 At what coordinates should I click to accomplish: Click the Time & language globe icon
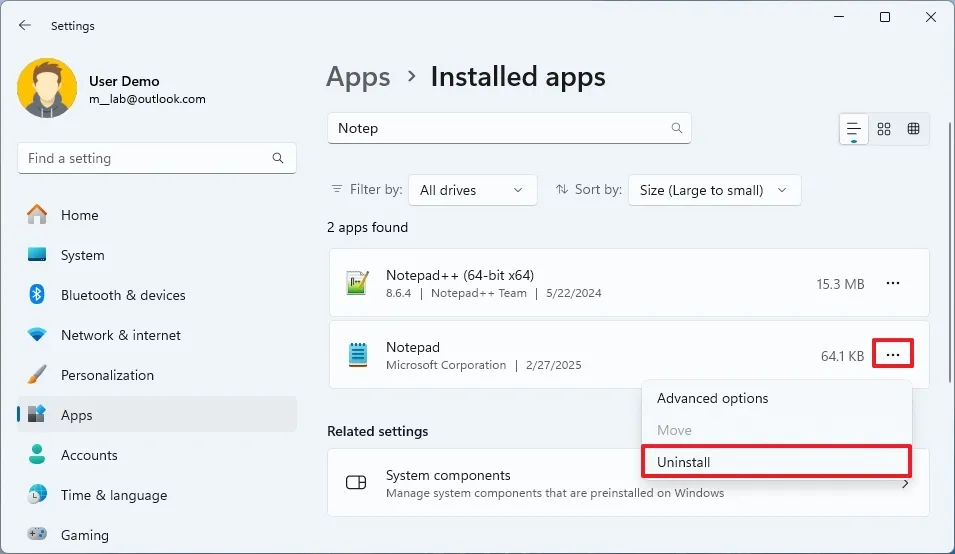(37, 494)
